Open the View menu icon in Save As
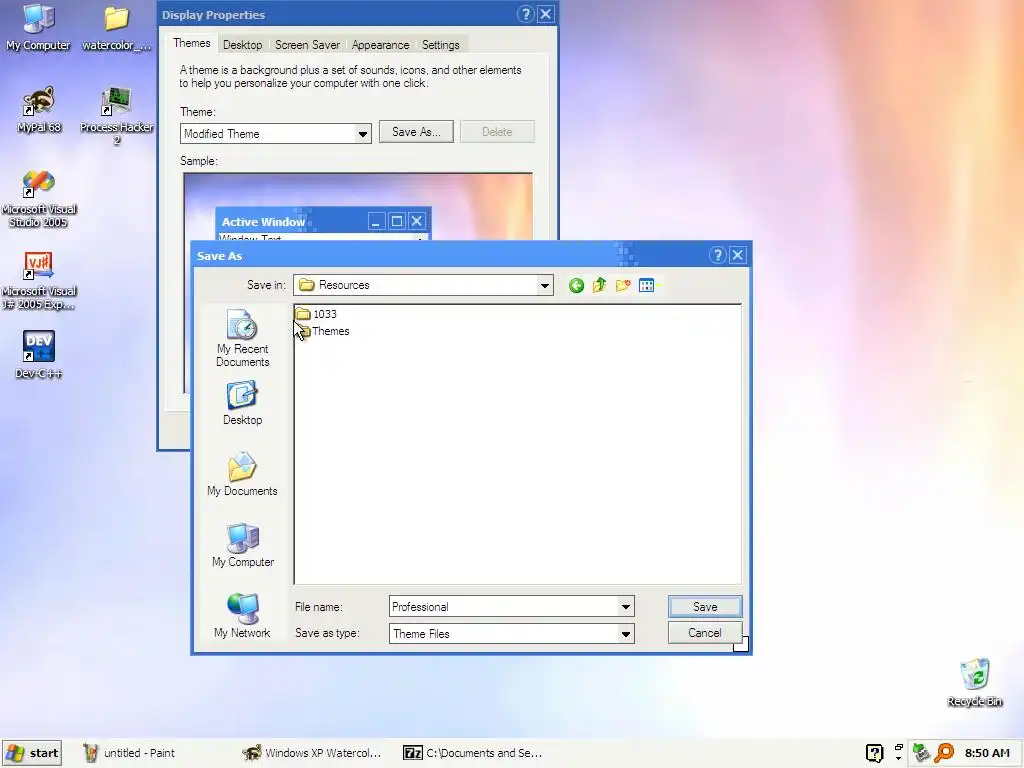 (x=647, y=285)
